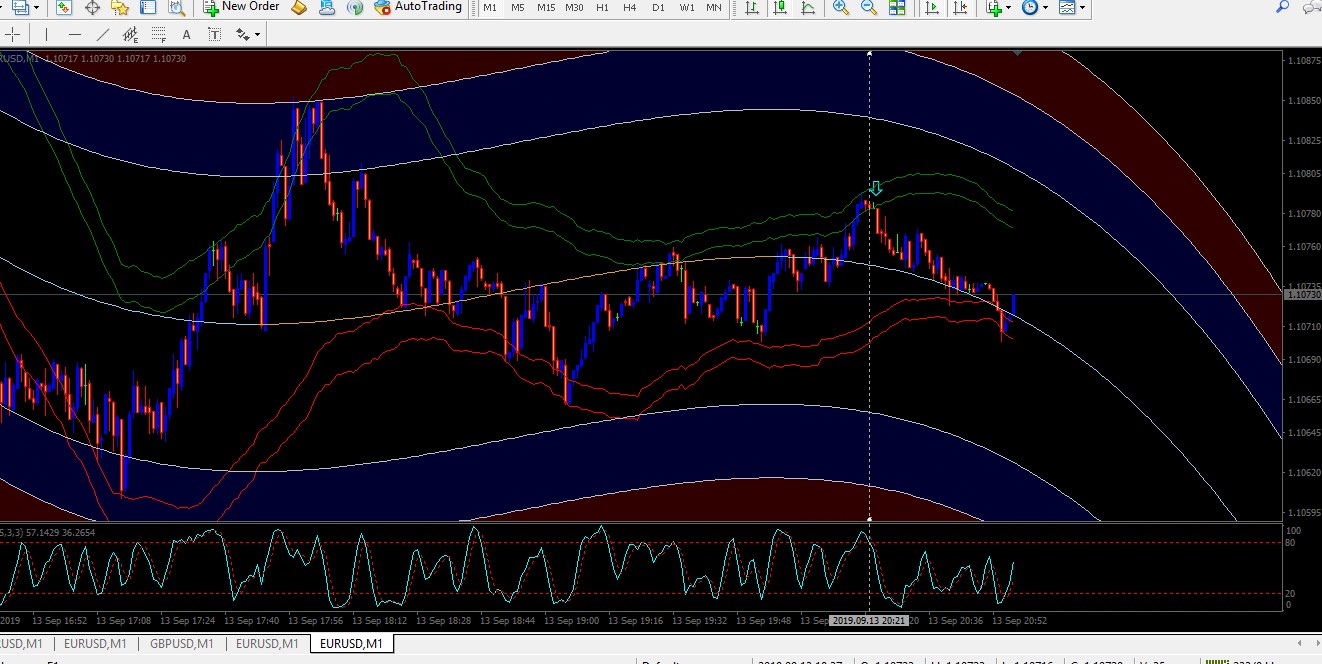Select the M1 timeframe
The height and width of the screenshot is (664, 1322).
coord(489,8)
